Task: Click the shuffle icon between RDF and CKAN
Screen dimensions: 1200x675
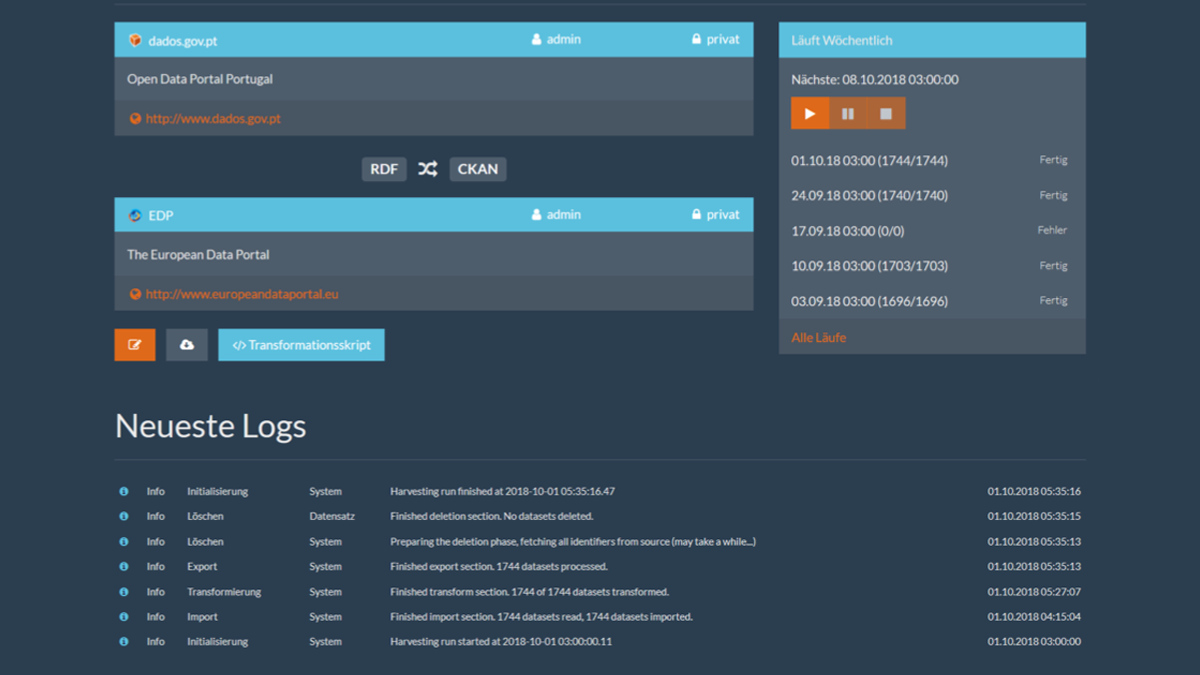Action: click(x=427, y=169)
